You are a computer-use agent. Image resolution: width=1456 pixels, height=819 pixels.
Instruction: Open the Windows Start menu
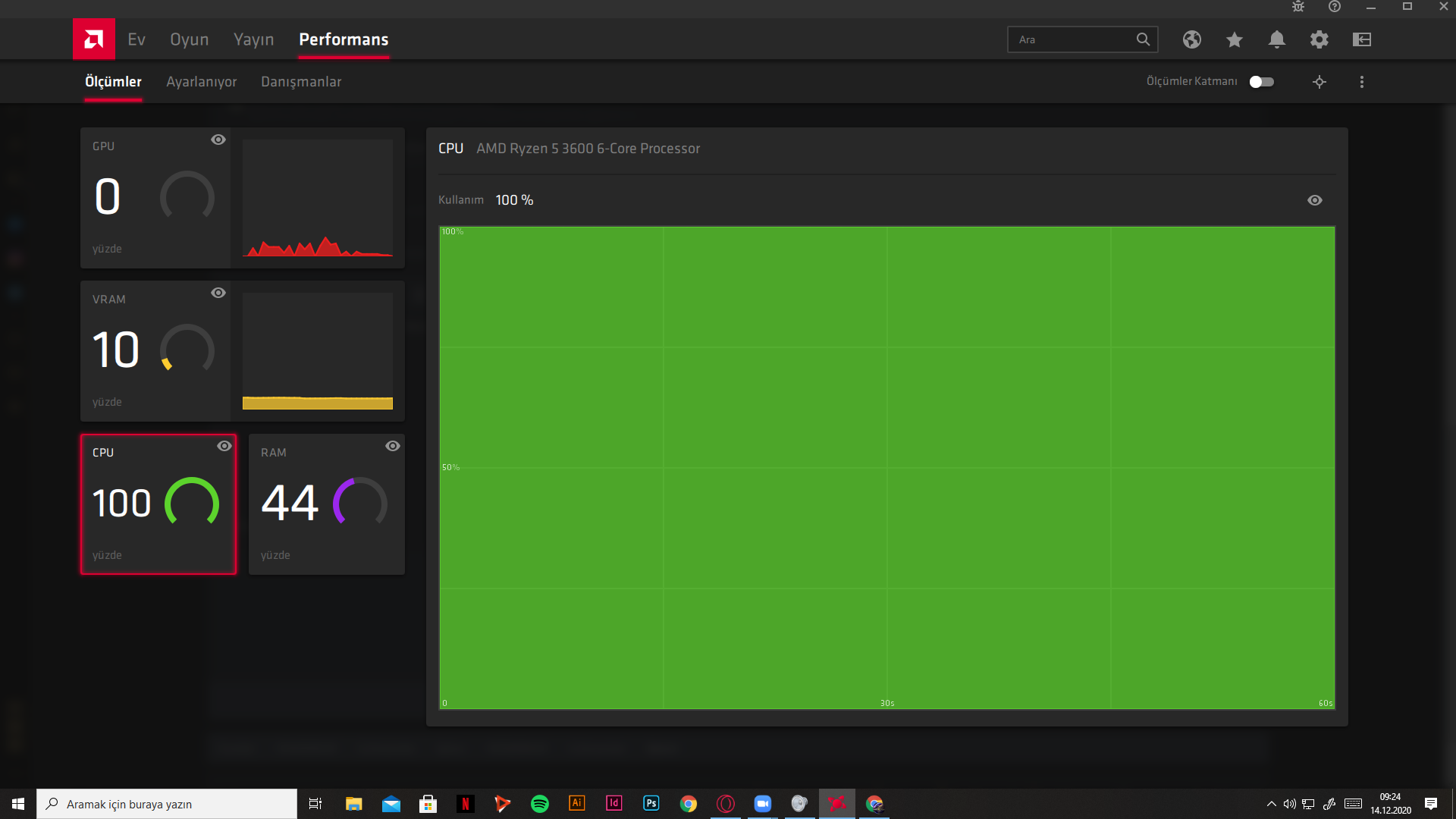pyautogui.click(x=18, y=804)
